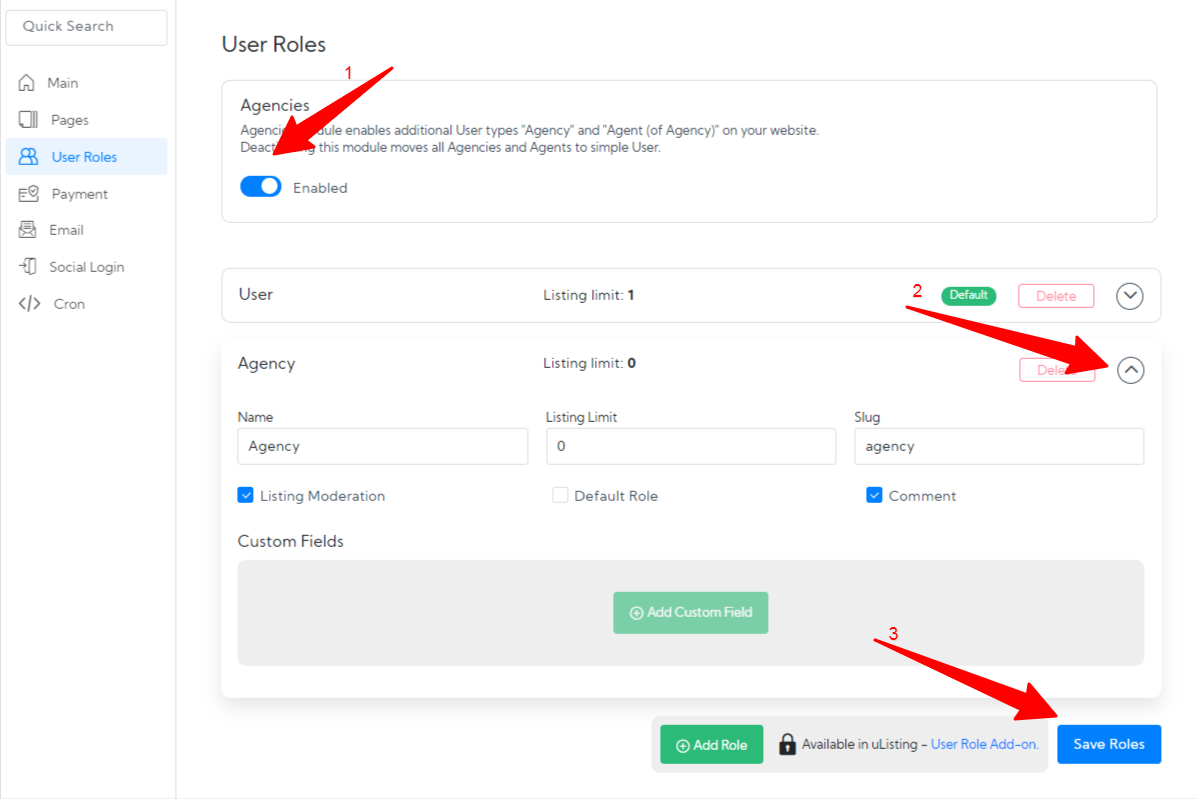Open the Social Login menu item
The width and height of the screenshot is (1197, 799).
point(86,267)
